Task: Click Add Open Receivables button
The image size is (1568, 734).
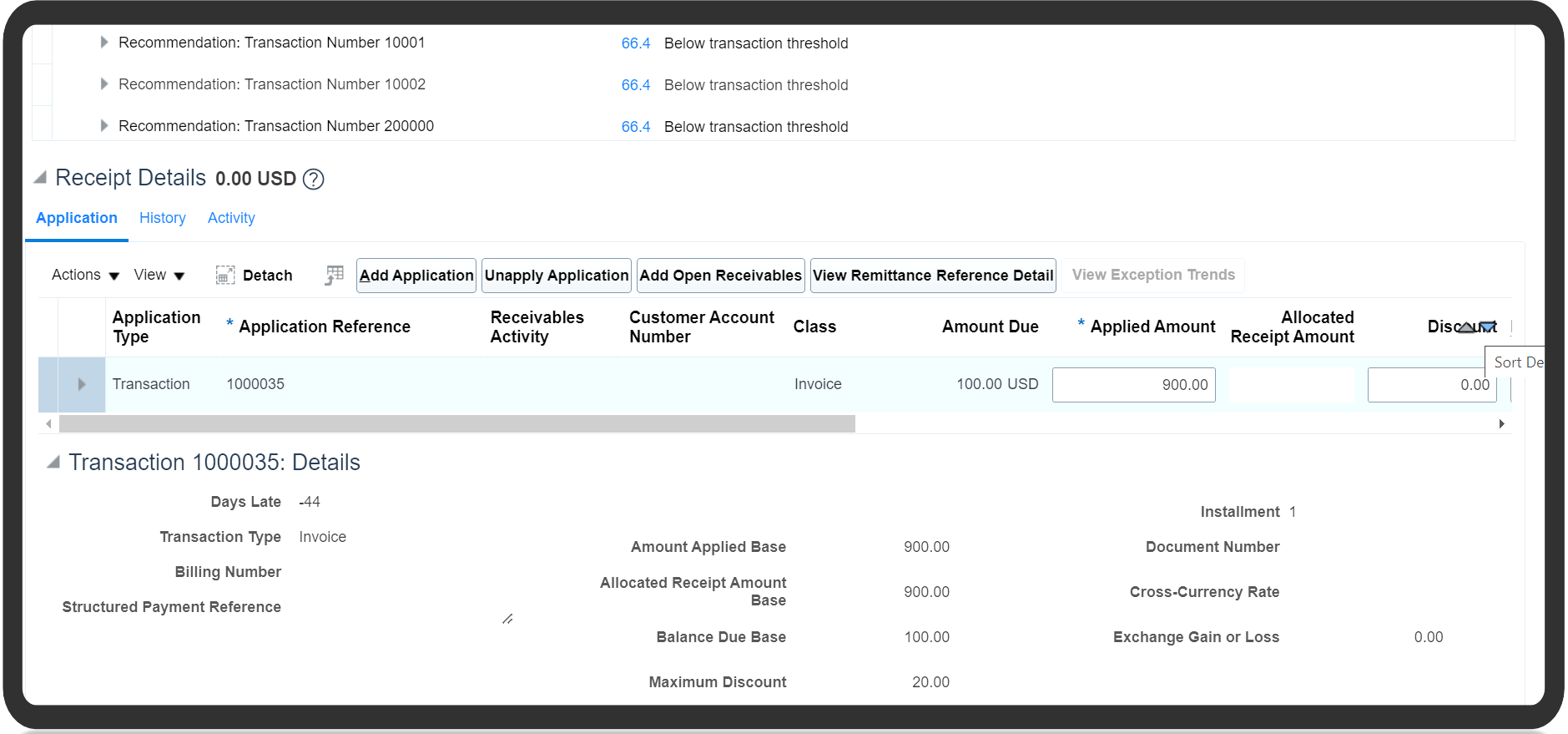Action: pos(721,276)
